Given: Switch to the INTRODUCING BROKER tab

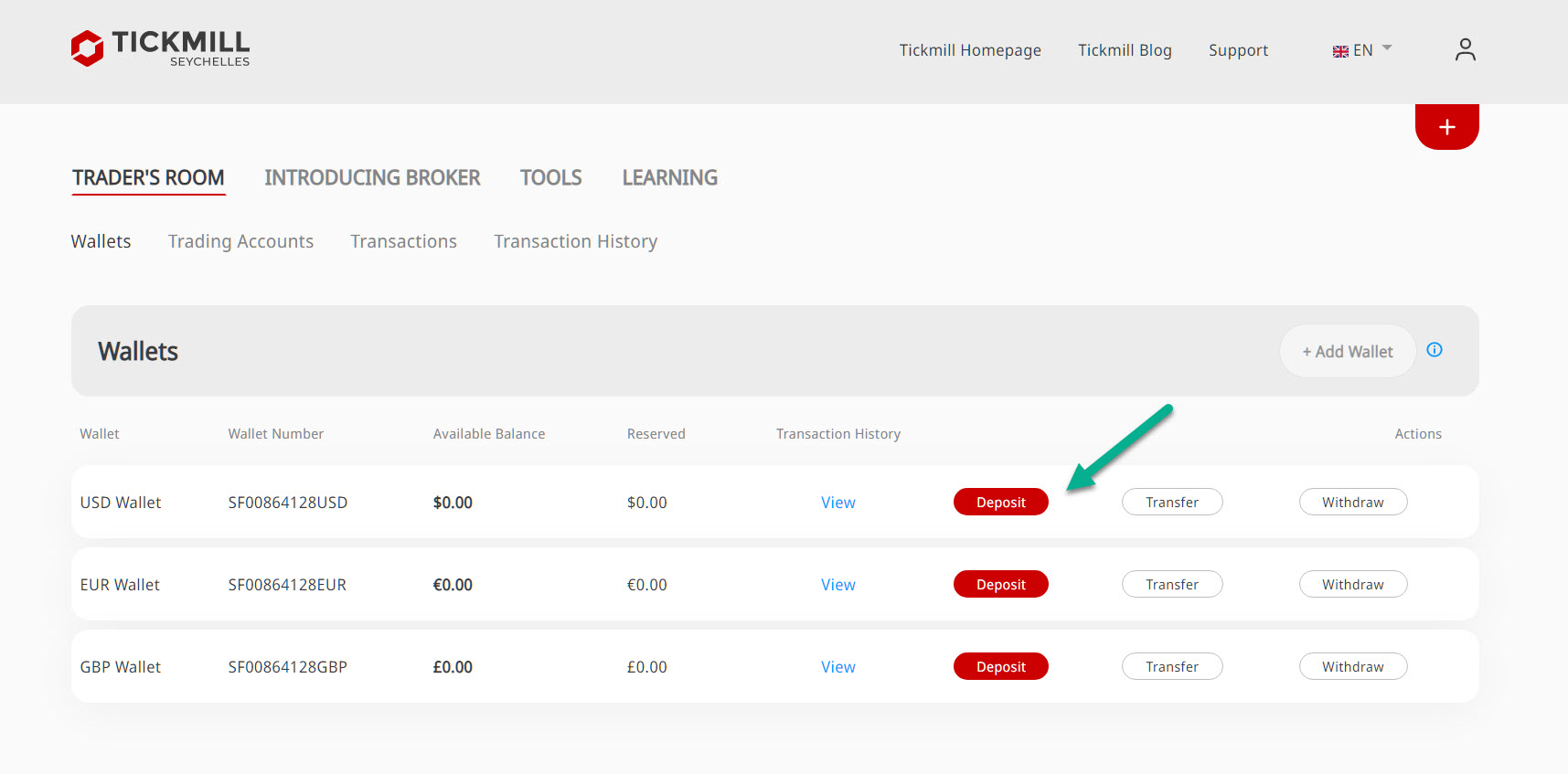Looking at the screenshot, I should tap(372, 178).
